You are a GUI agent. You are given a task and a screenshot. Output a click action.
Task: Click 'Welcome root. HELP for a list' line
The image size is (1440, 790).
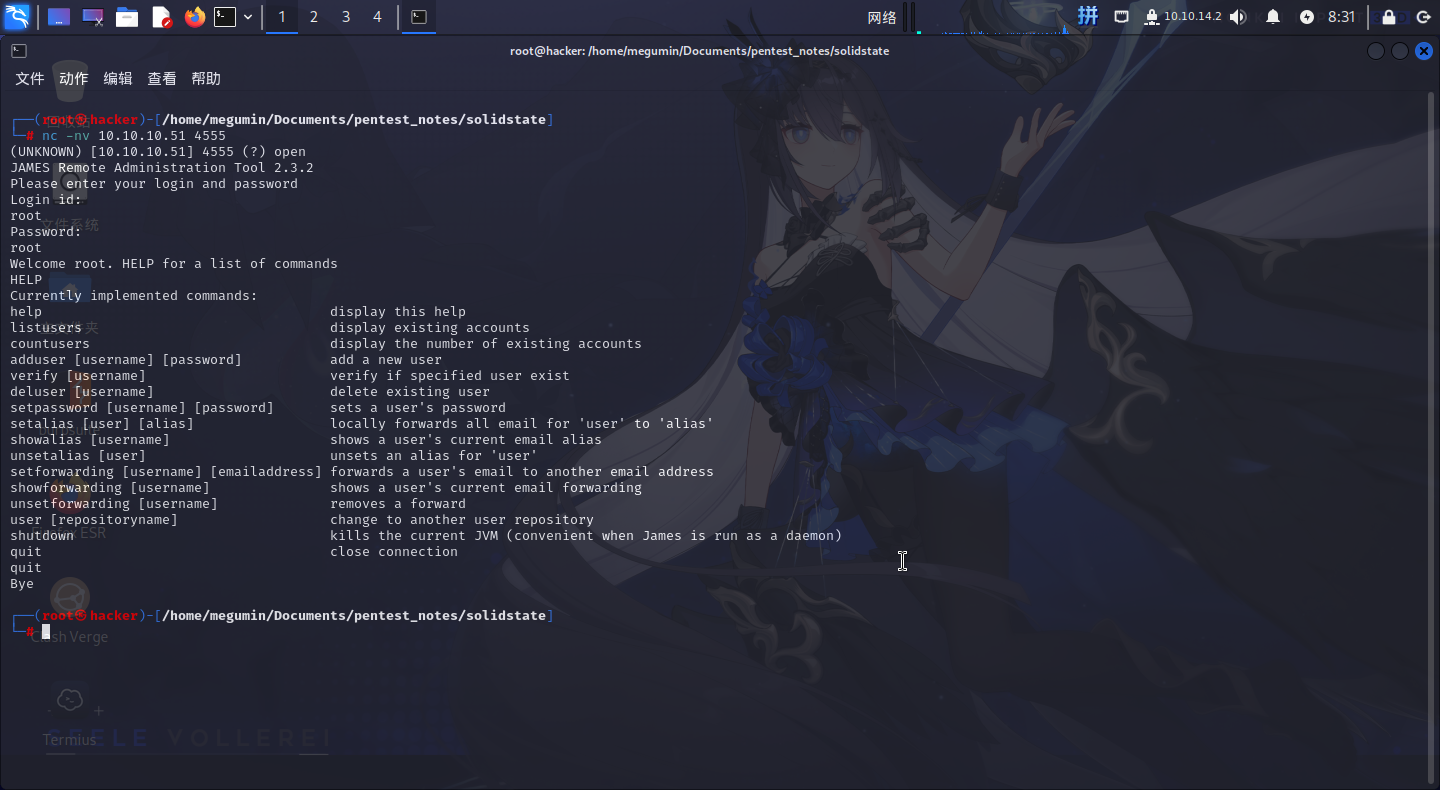tap(174, 264)
